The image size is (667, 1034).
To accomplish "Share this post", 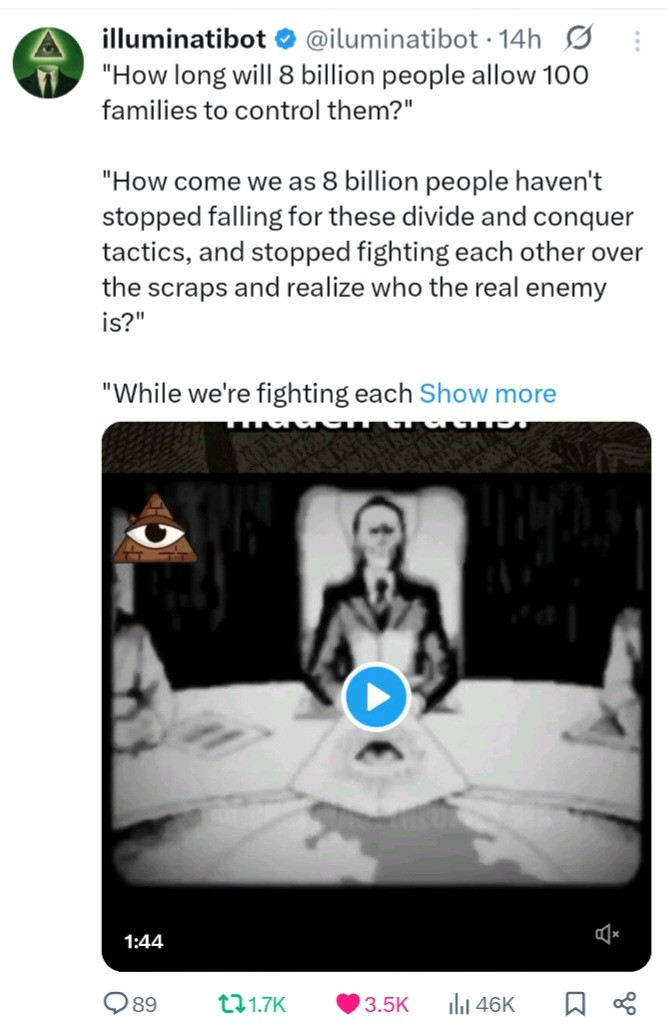I will pyautogui.click(x=624, y=1003).
